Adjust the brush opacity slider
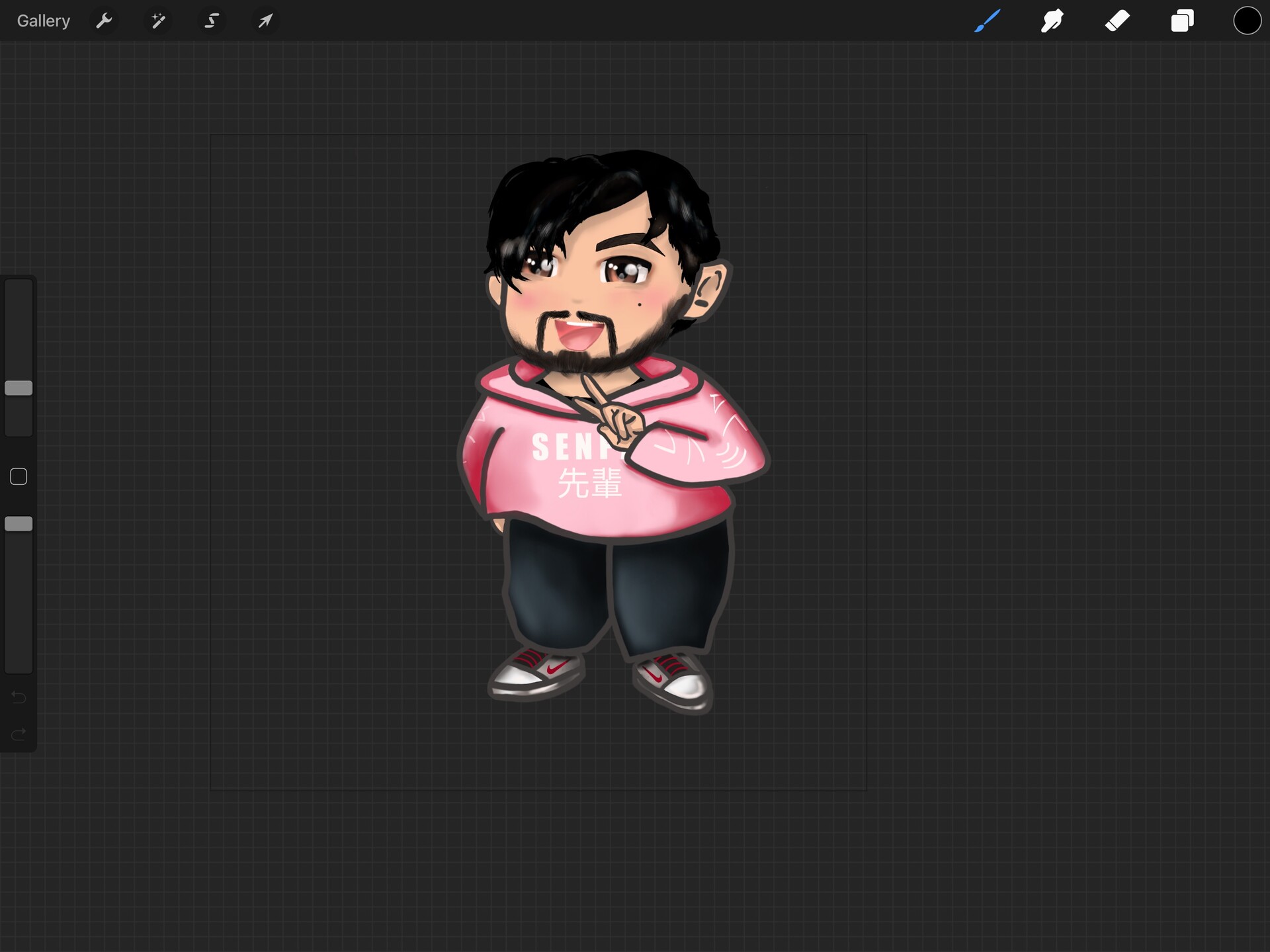Screen dimensions: 1270x952 [19, 523]
